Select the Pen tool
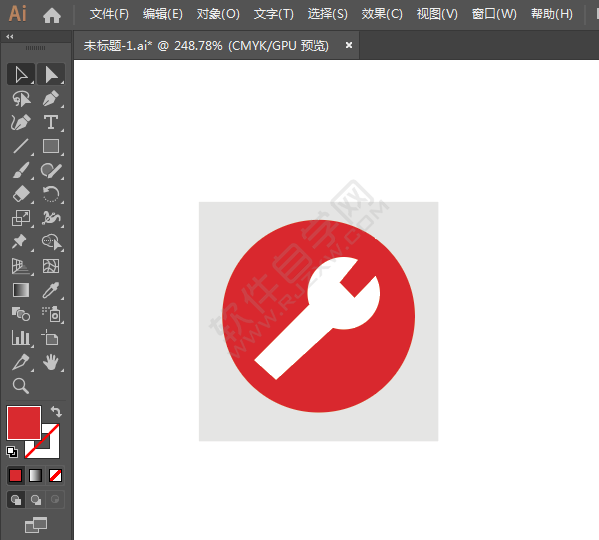Image resolution: width=599 pixels, height=540 pixels. pos(51,99)
